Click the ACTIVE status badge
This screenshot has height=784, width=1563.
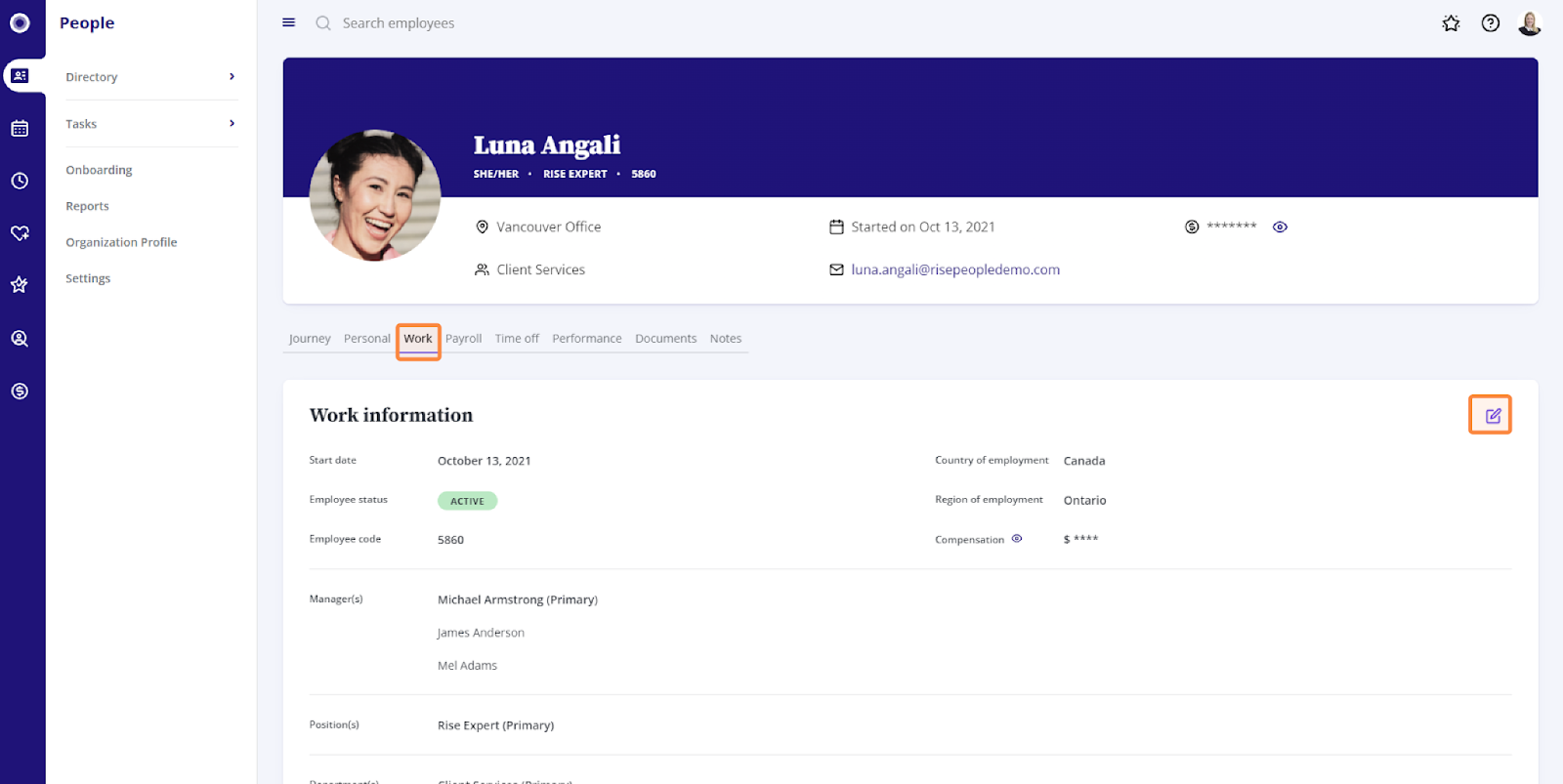pos(467,501)
